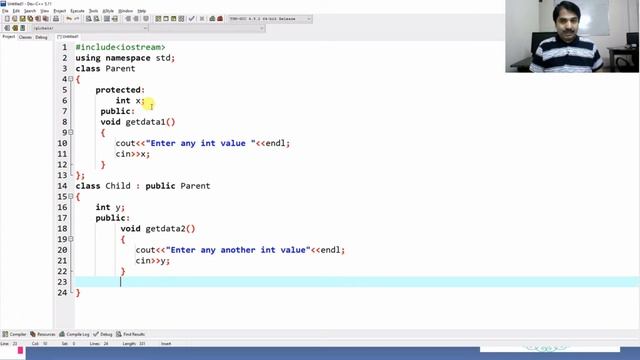640x360 pixels.
Task: Switch to the Project side tab
Action: (x=9, y=37)
